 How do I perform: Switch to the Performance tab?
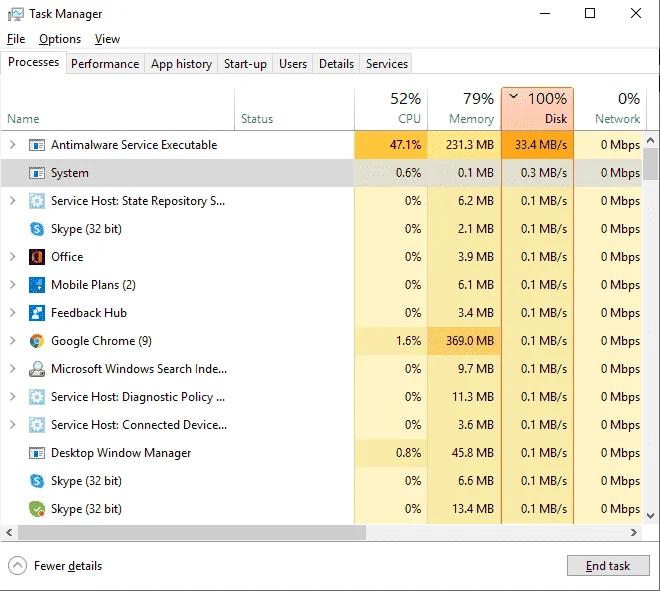[x=105, y=64]
